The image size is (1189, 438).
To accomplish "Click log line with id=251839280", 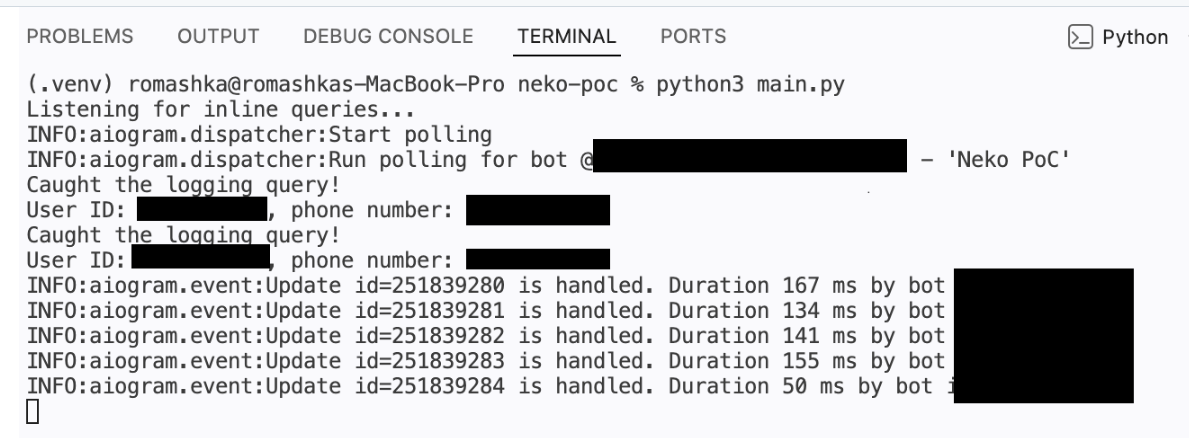I will coord(480,285).
